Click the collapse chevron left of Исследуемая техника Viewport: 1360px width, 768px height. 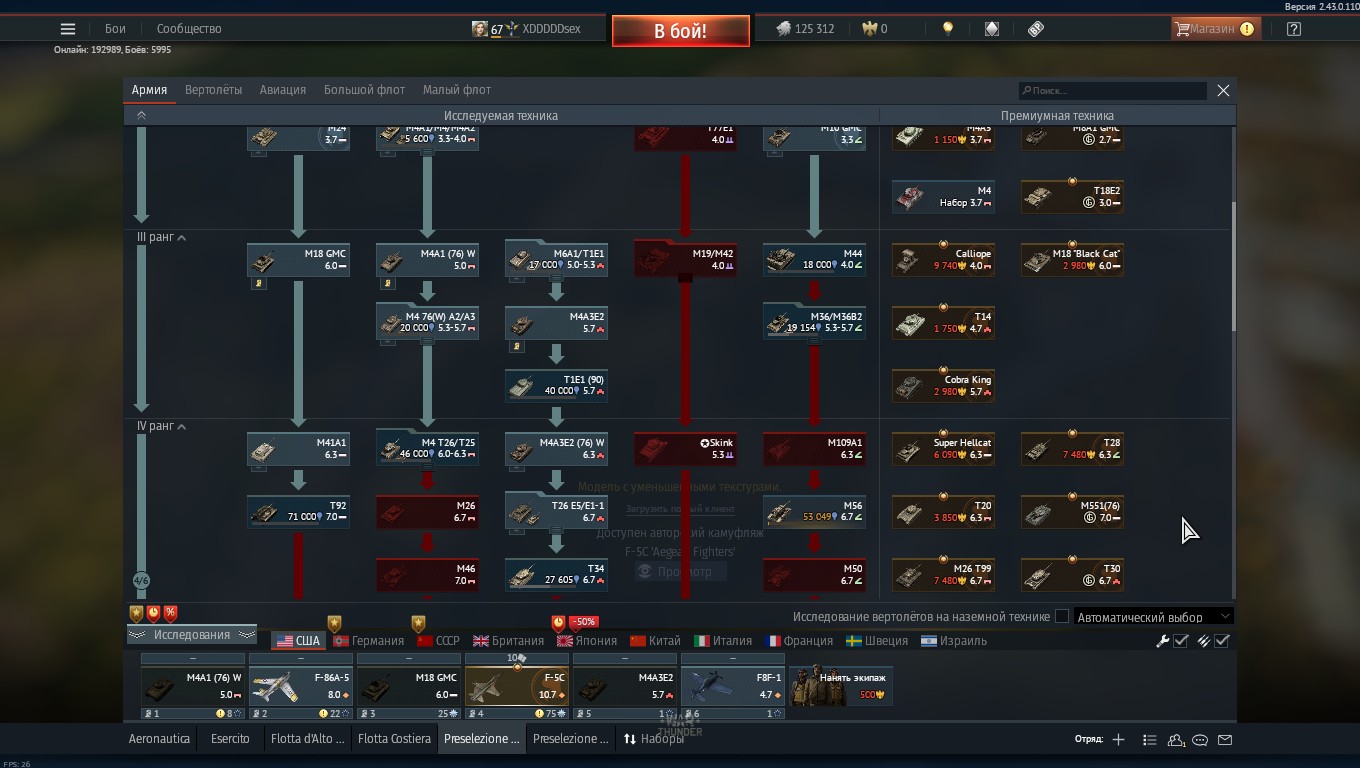point(141,116)
